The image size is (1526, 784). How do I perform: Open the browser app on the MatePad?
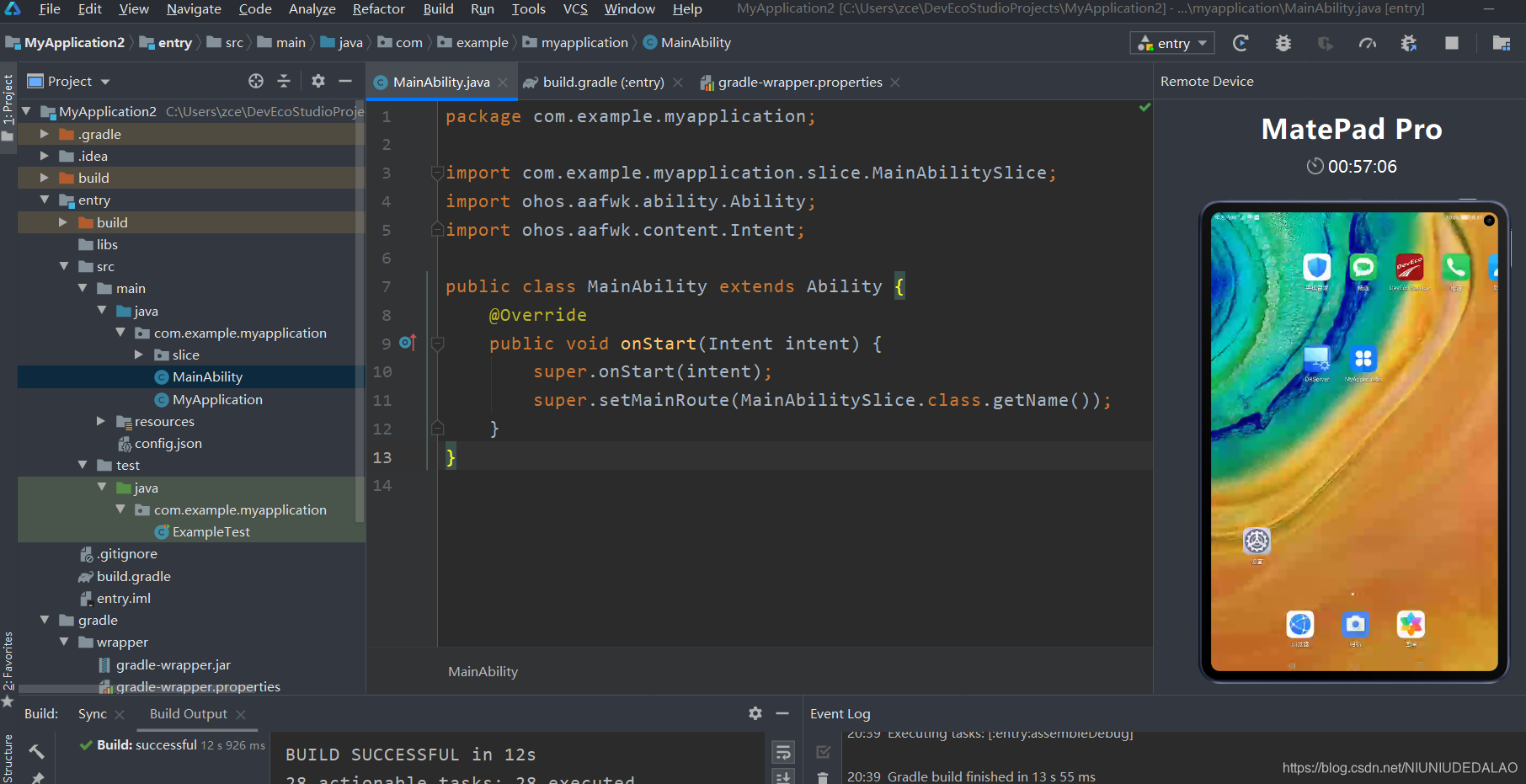pos(1300,624)
